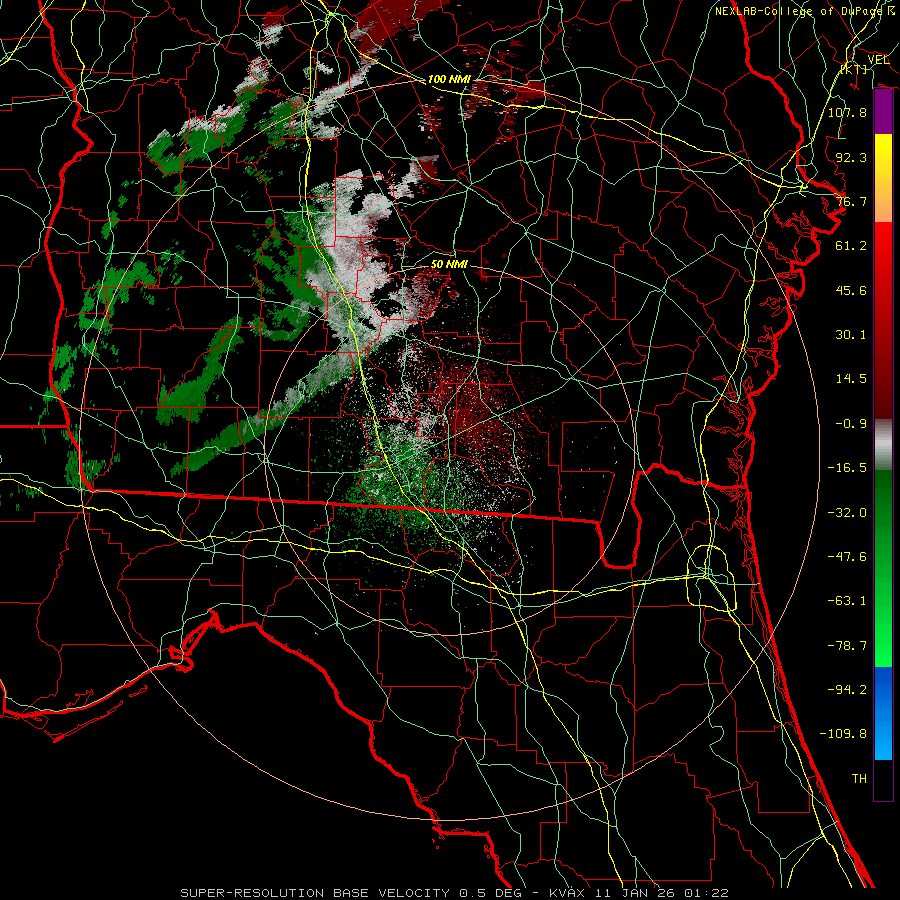Click the -78.7 velocity scale value
900x900 pixels.
tap(847, 646)
